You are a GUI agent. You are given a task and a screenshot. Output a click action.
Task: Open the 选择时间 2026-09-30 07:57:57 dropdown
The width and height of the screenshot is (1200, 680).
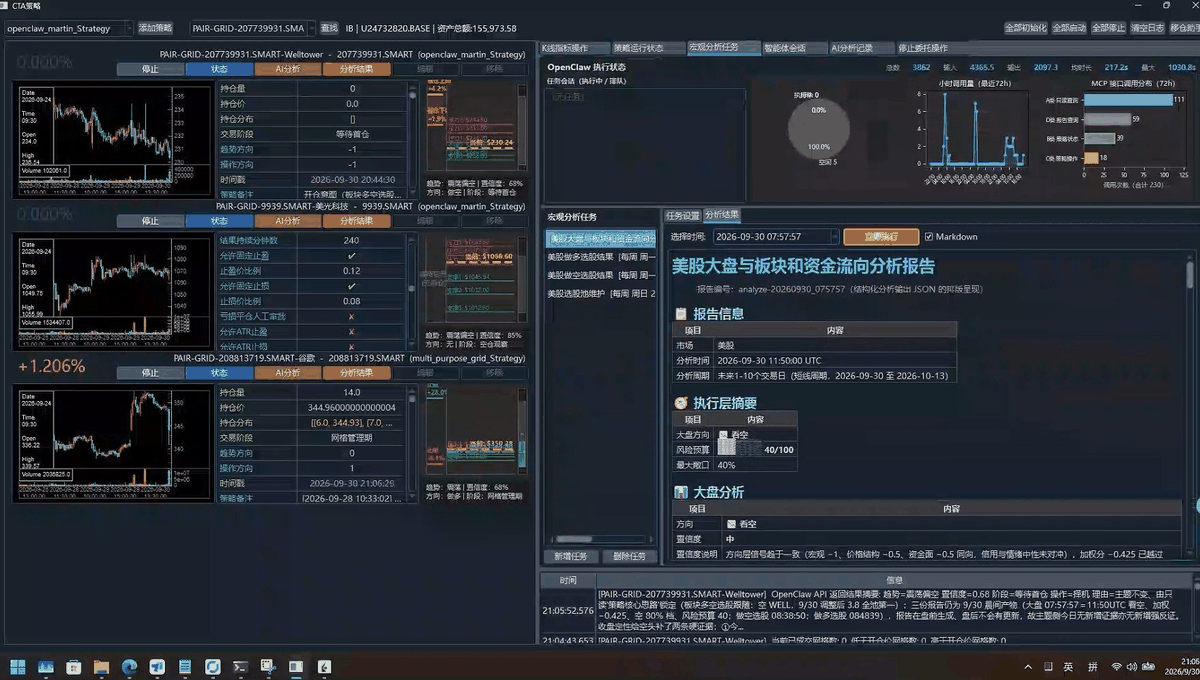[776, 237]
